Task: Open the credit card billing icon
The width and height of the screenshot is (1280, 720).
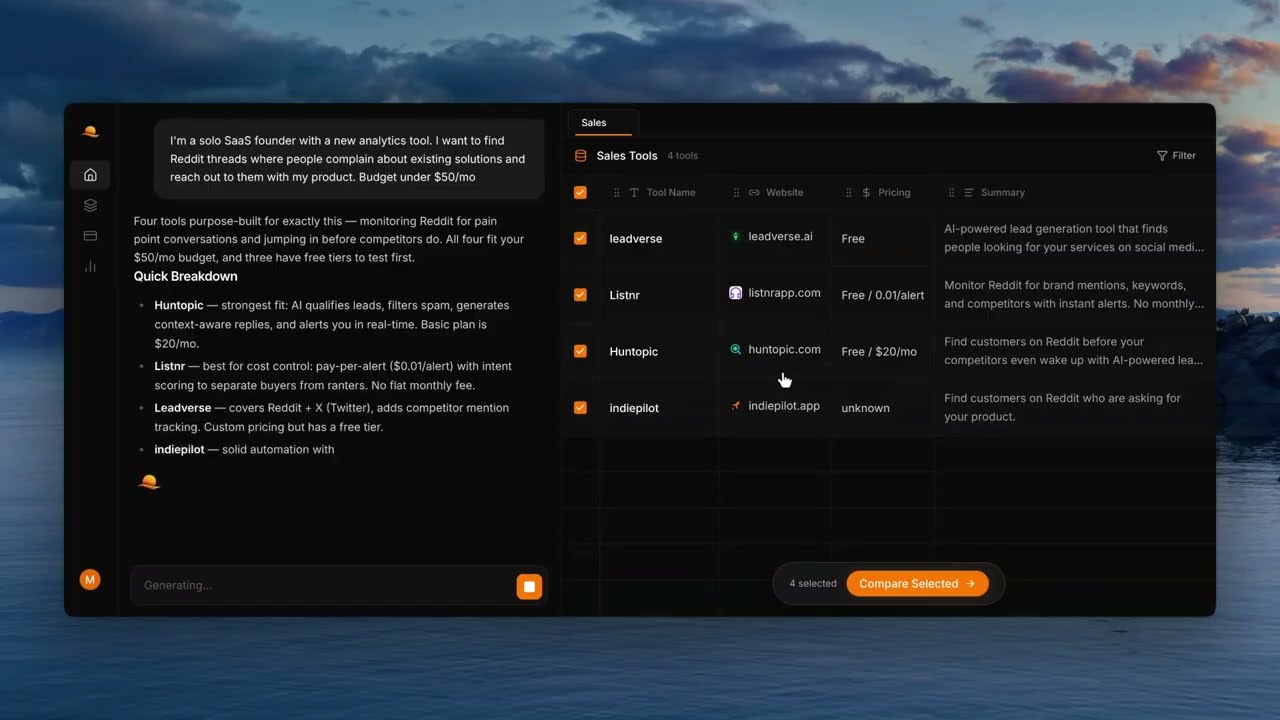Action: (90, 236)
